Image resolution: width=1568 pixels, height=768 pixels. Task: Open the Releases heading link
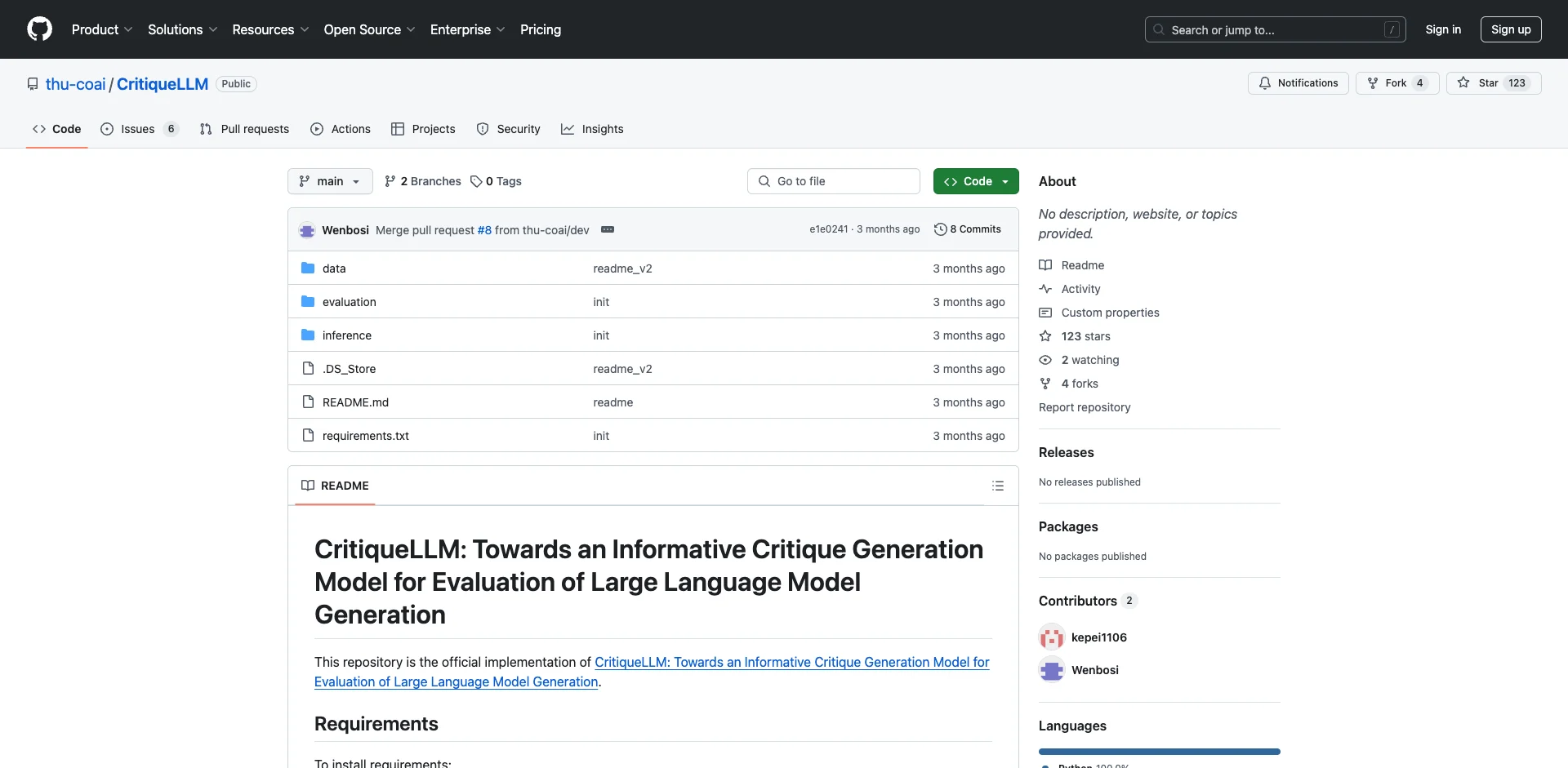1066,452
